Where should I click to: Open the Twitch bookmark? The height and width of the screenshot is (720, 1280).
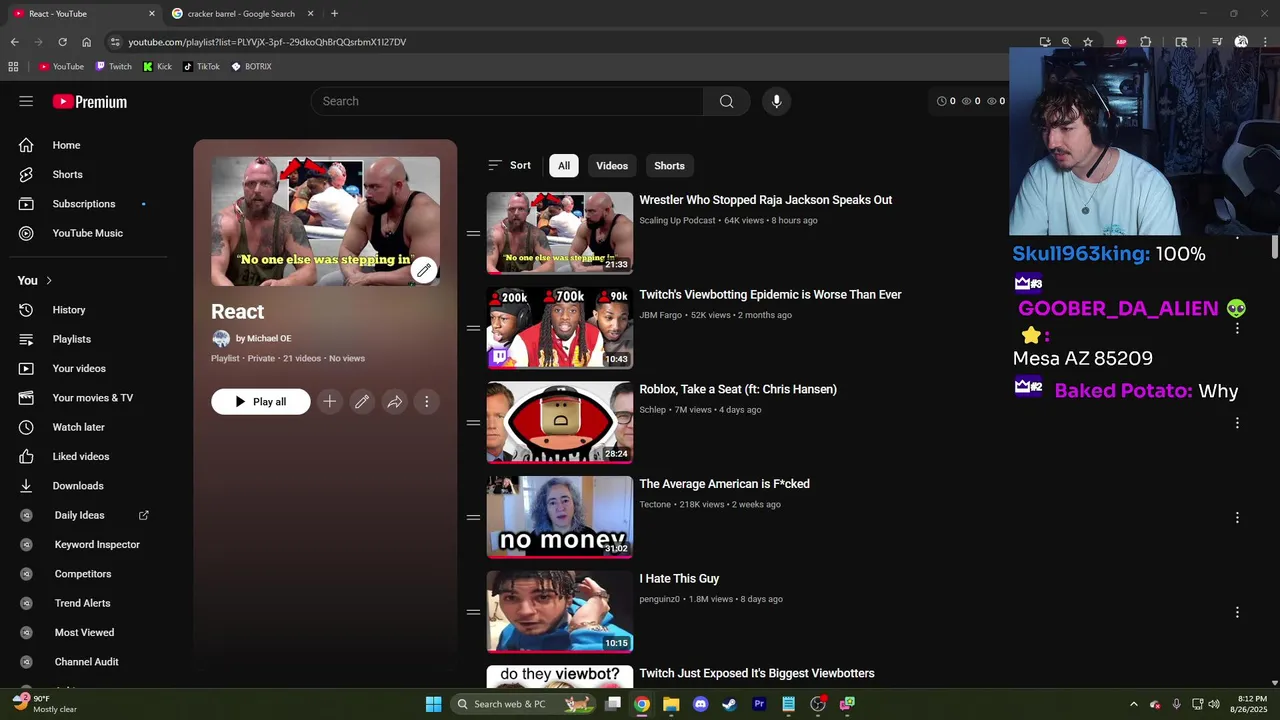(114, 67)
